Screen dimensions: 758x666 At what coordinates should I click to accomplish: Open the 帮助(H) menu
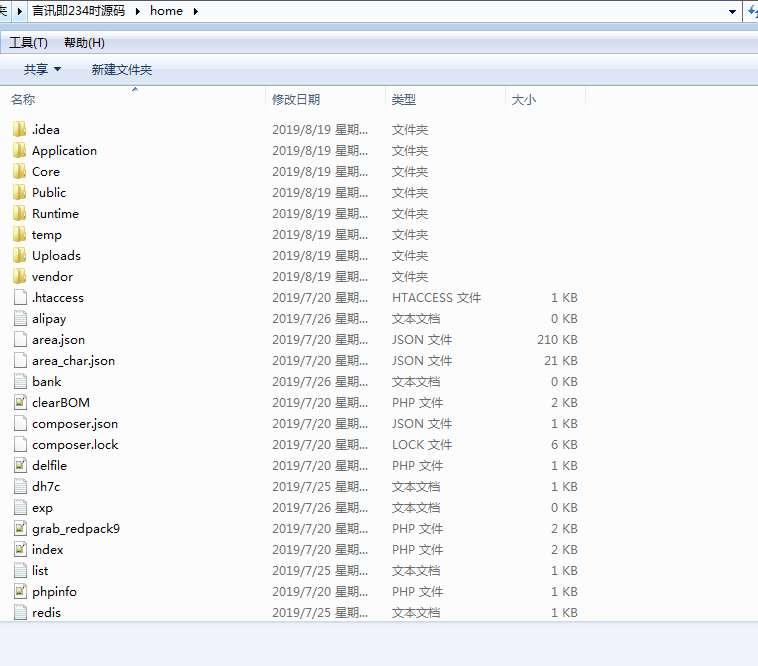pyautogui.click(x=84, y=43)
